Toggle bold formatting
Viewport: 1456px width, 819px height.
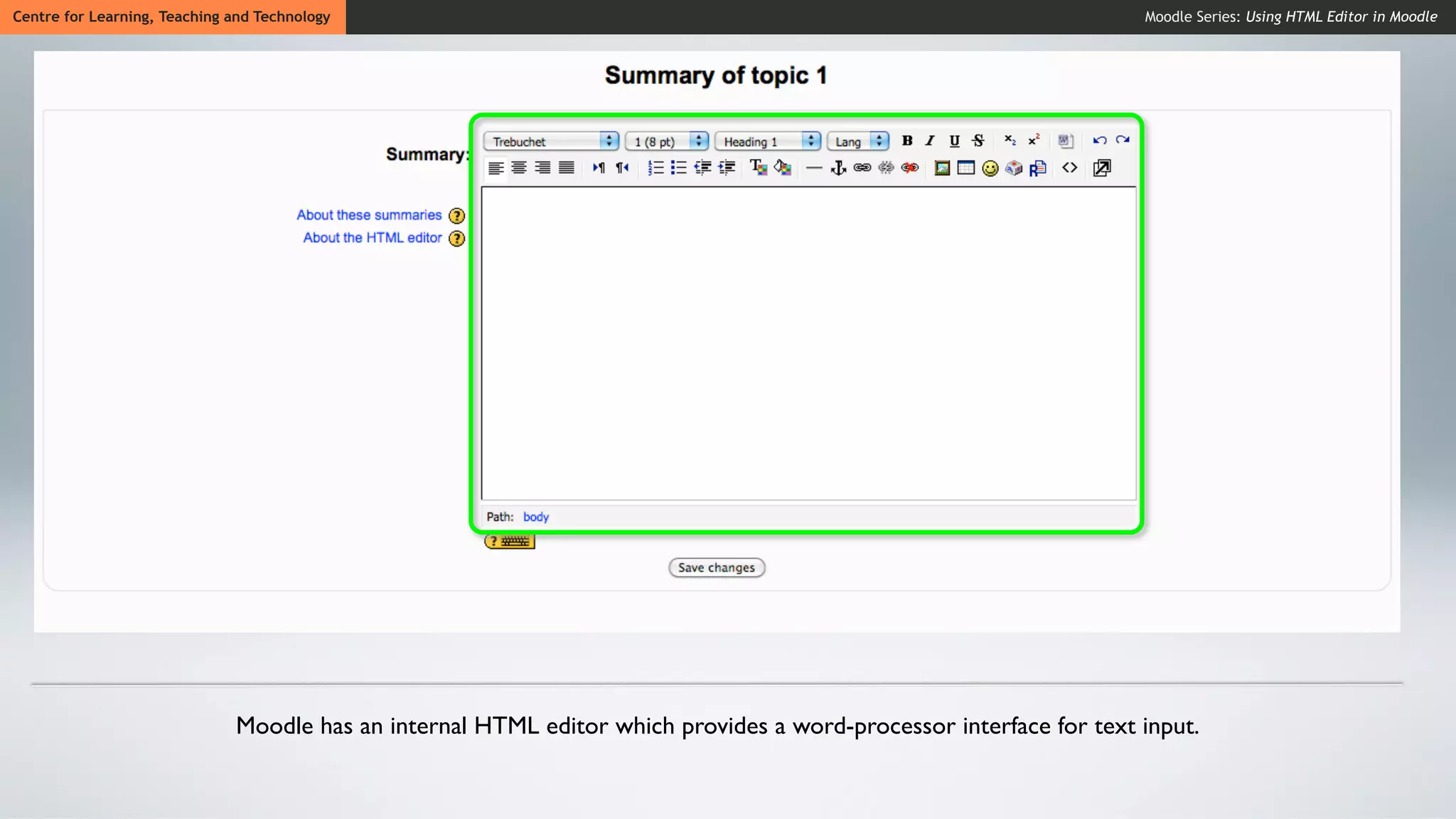(x=907, y=141)
